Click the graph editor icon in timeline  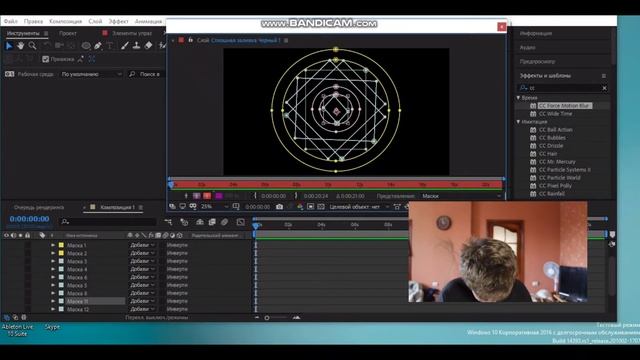point(241,222)
